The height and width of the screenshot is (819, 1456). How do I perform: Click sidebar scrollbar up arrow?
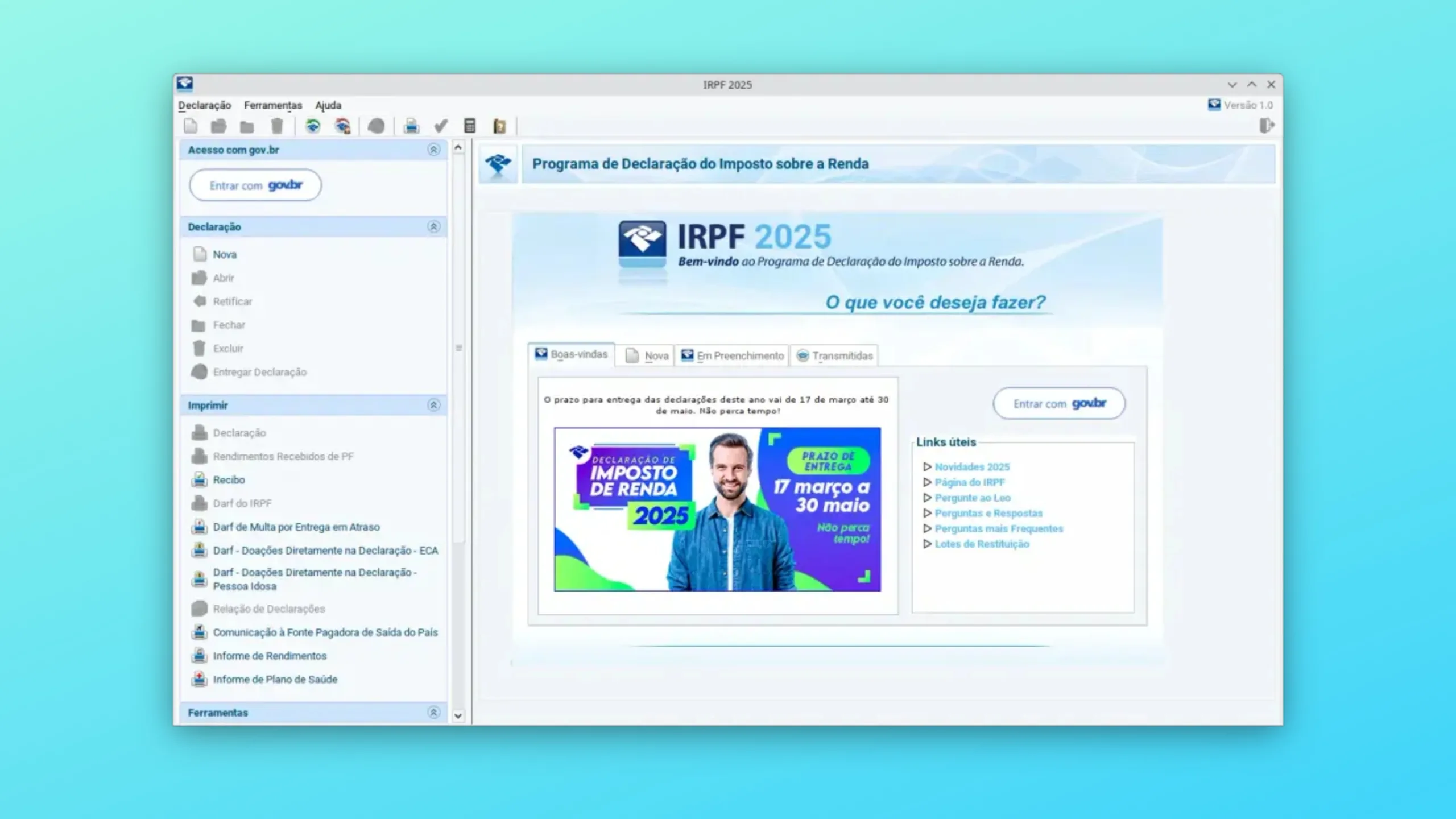pyautogui.click(x=458, y=148)
